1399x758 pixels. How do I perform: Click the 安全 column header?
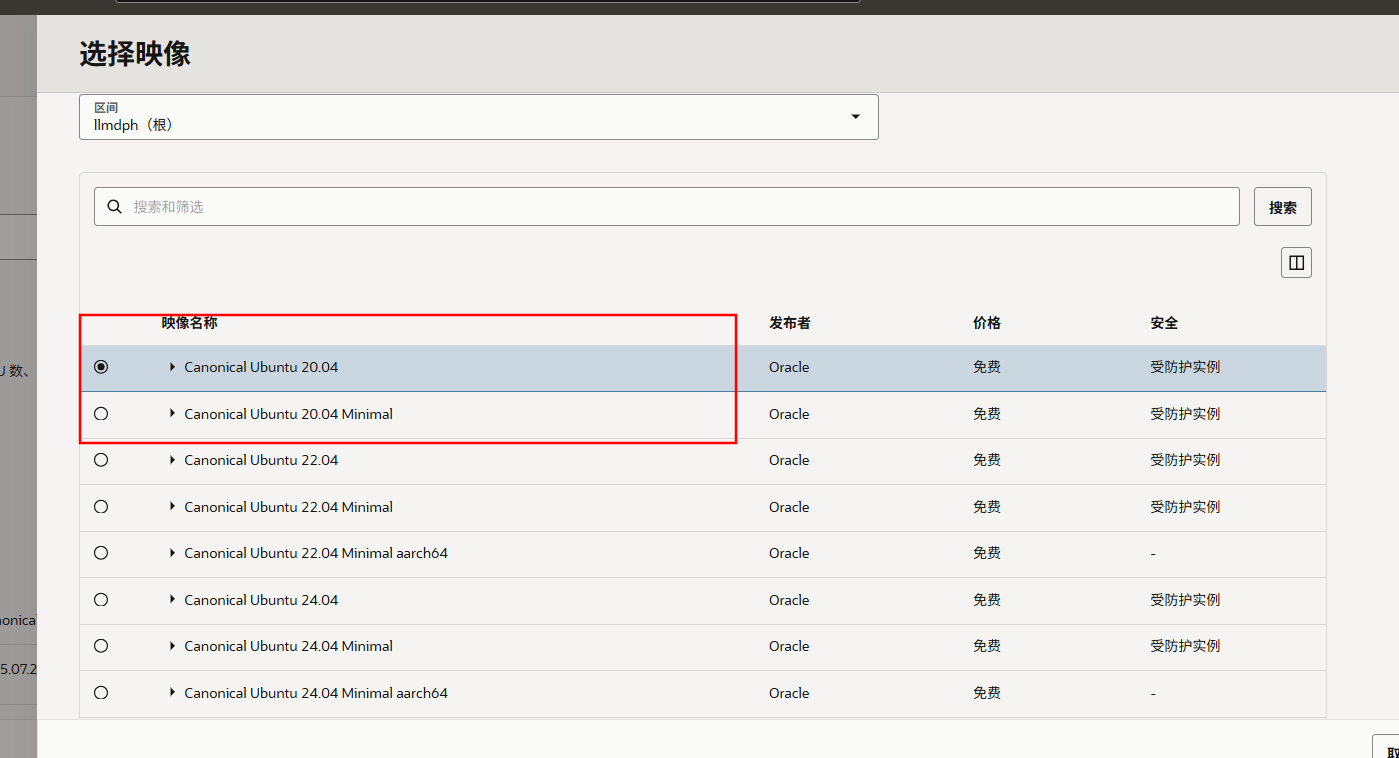[x=1165, y=323]
